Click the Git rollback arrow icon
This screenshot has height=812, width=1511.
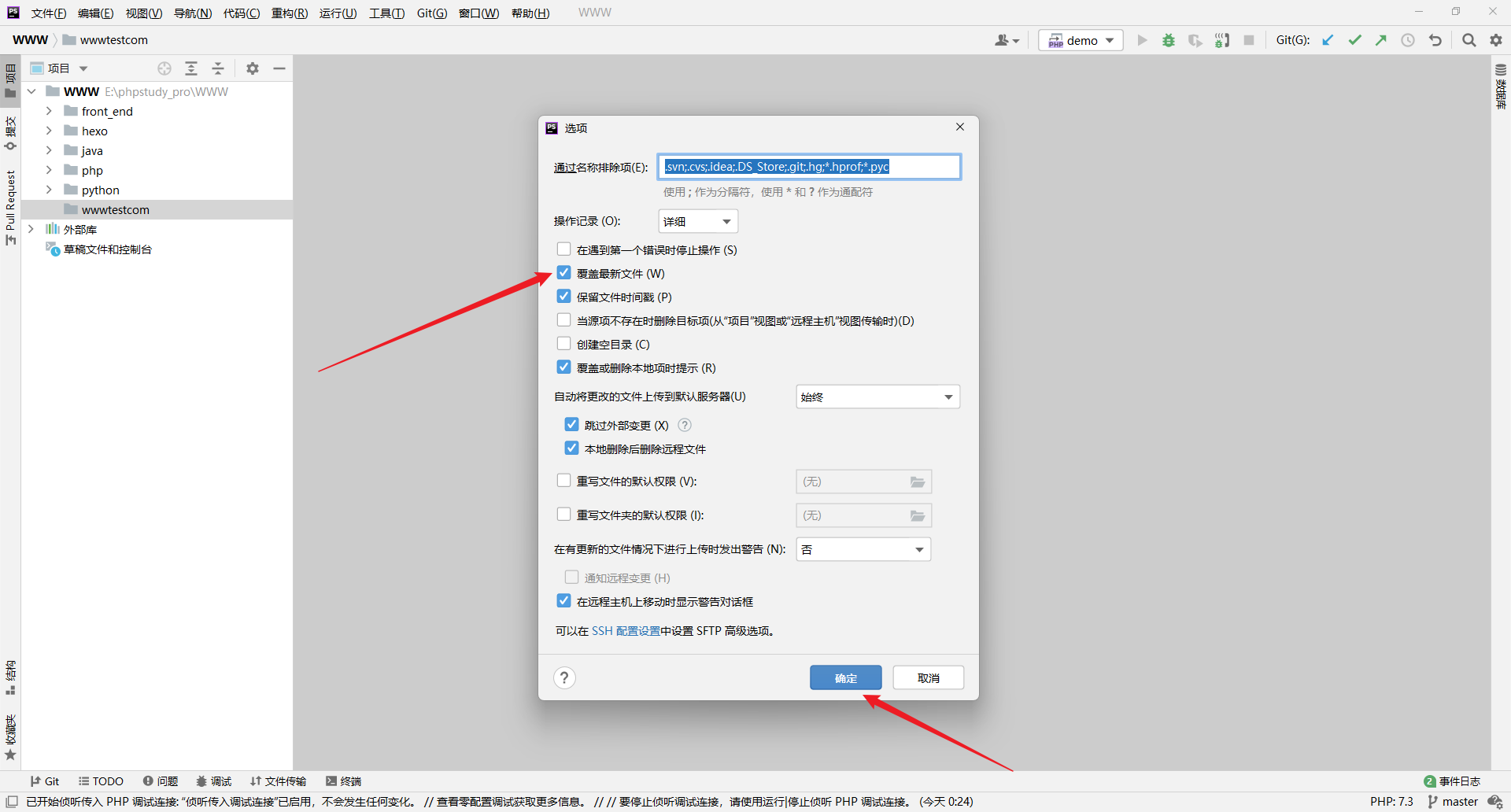click(x=1435, y=40)
